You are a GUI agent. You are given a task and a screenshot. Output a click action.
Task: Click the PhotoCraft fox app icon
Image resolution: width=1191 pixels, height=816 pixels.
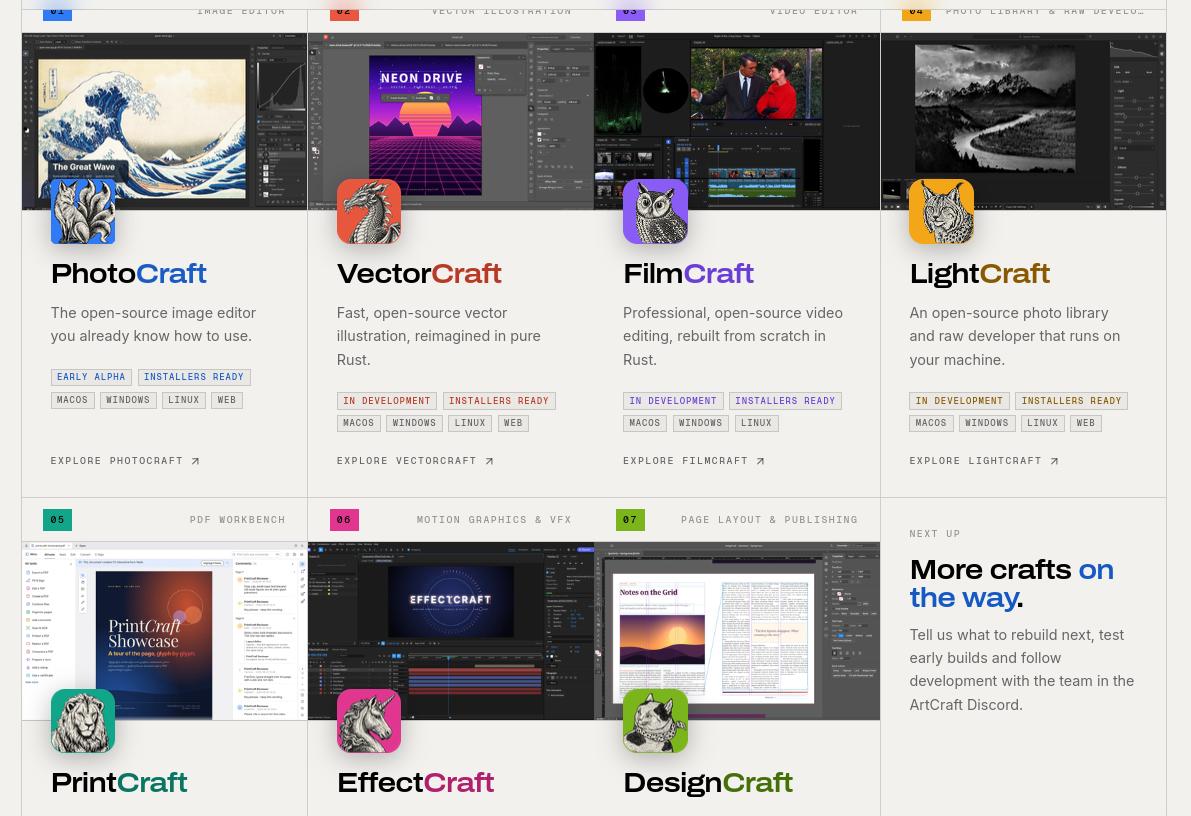tap(83, 211)
